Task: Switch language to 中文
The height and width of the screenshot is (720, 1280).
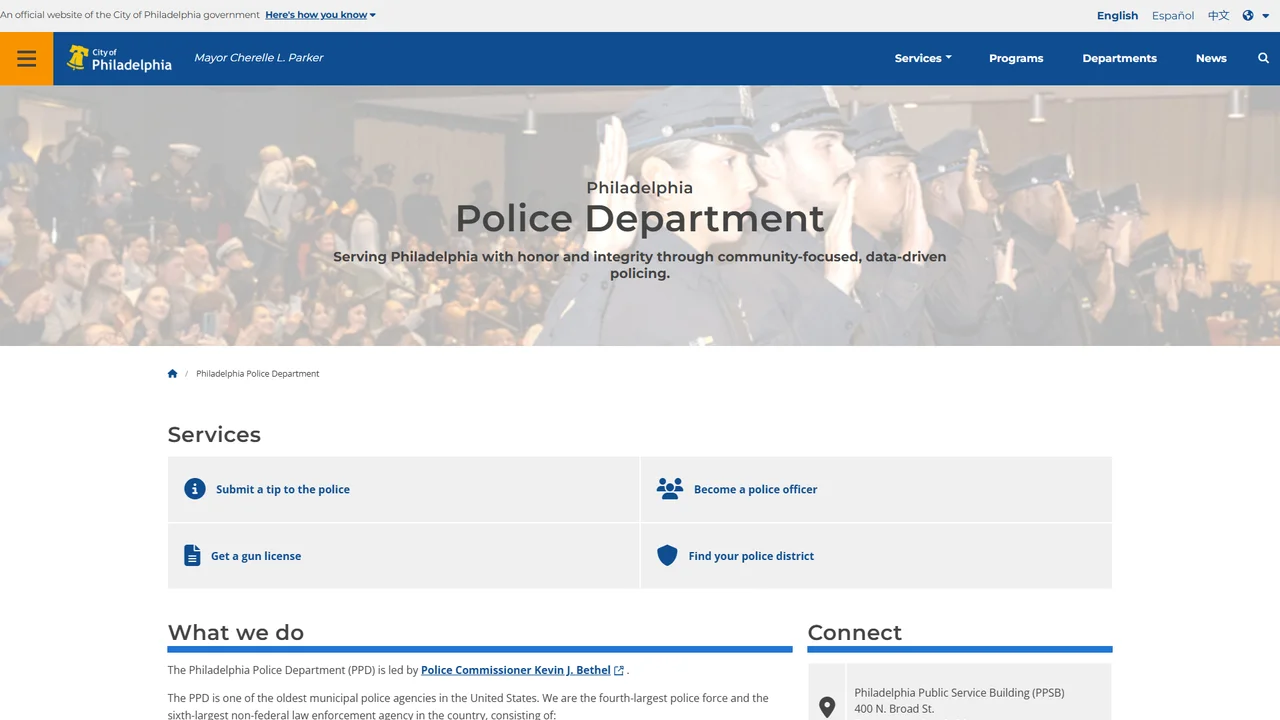Action: (1218, 16)
